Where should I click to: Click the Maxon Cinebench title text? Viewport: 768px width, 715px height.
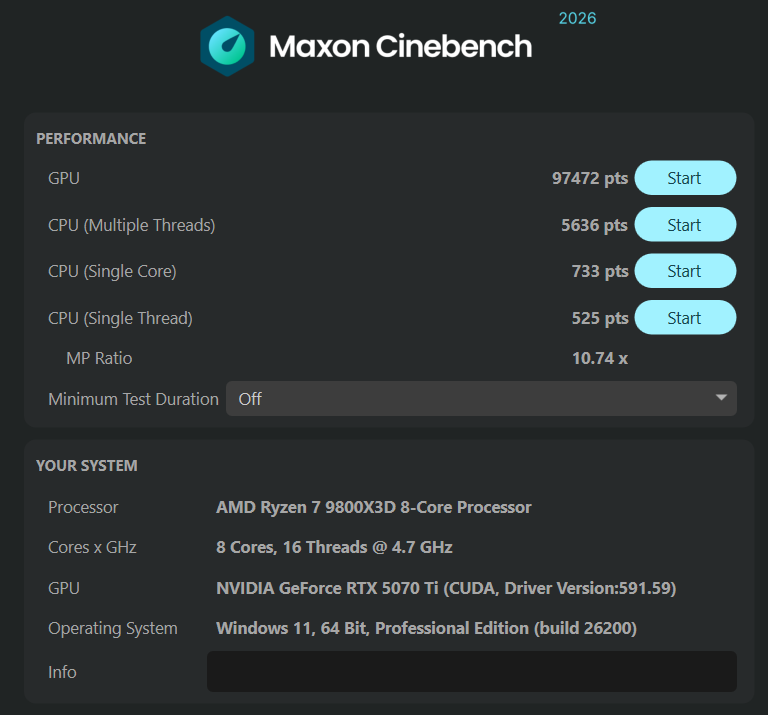(x=400, y=47)
